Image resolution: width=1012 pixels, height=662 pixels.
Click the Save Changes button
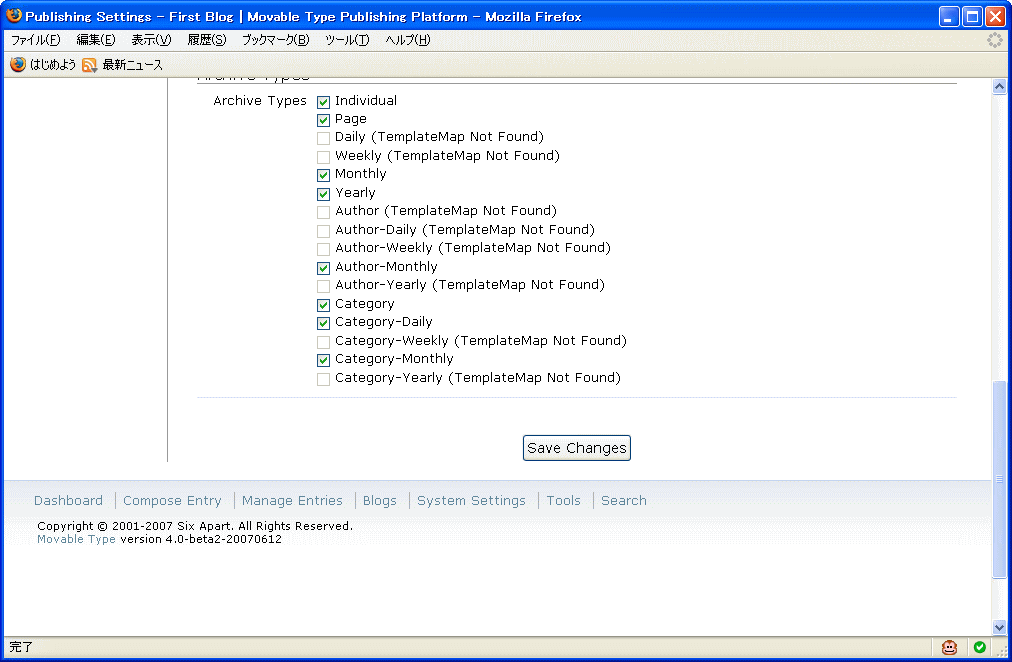[576, 448]
